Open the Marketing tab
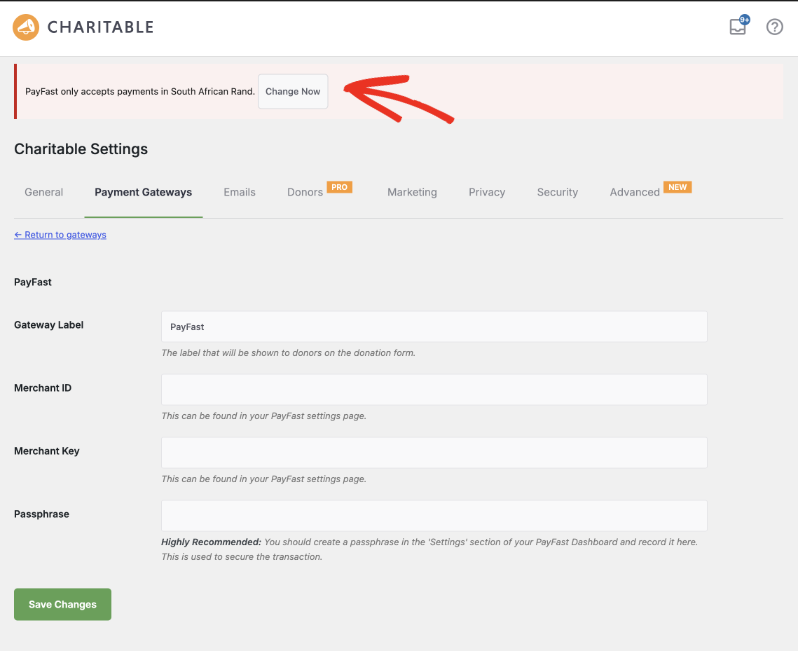798x651 pixels. click(x=412, y=192)
